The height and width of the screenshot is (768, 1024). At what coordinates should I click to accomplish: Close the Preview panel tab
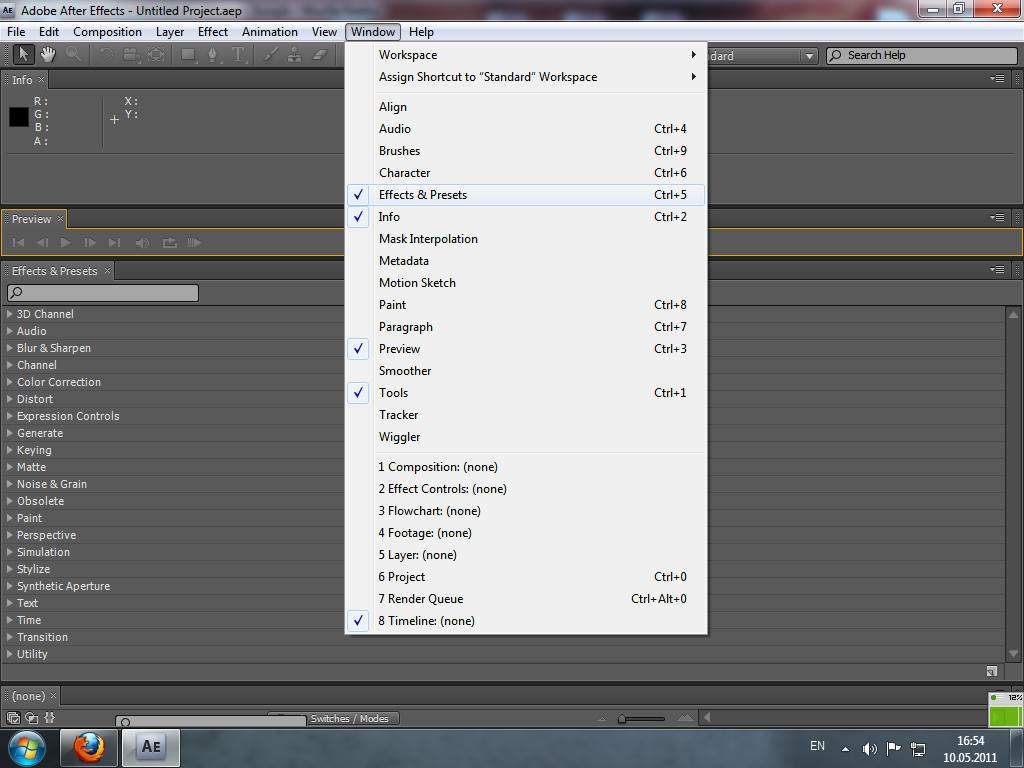point(60,218)
